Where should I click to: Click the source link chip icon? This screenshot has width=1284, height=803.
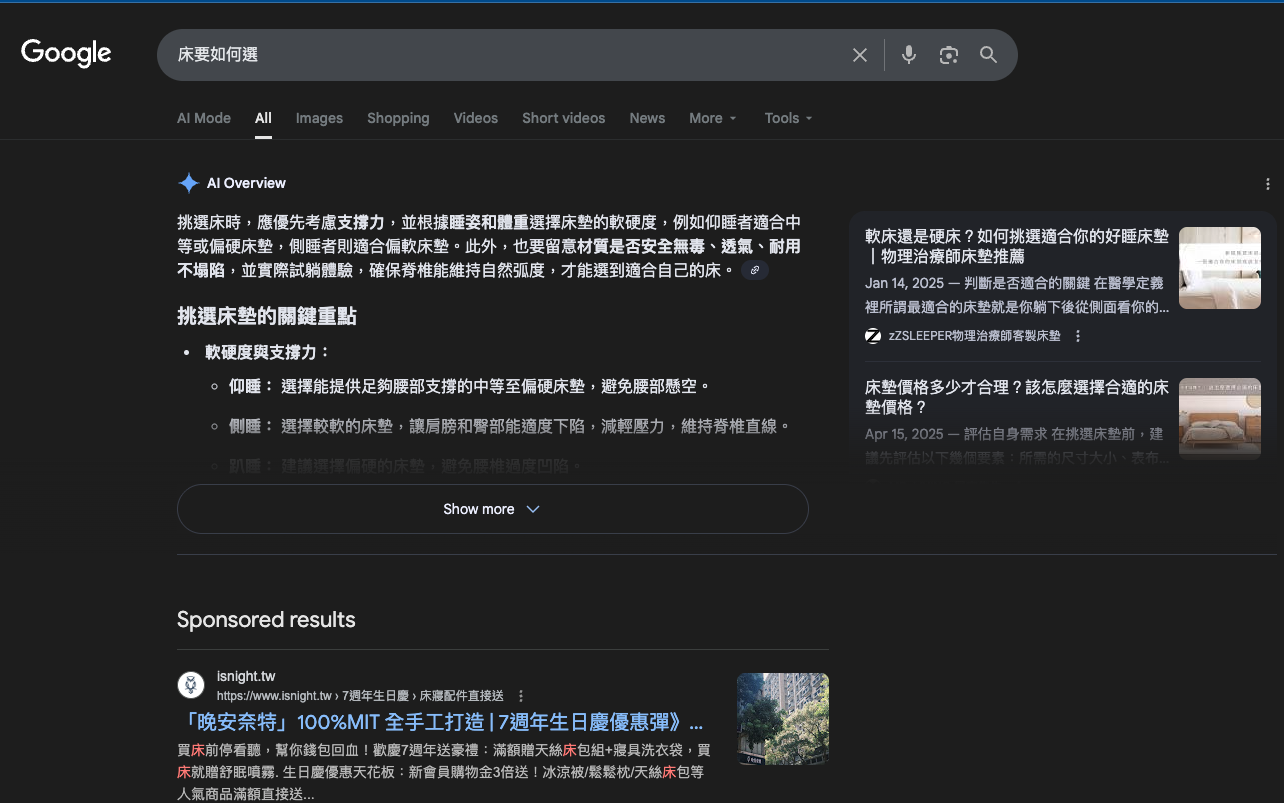[755, 270]
